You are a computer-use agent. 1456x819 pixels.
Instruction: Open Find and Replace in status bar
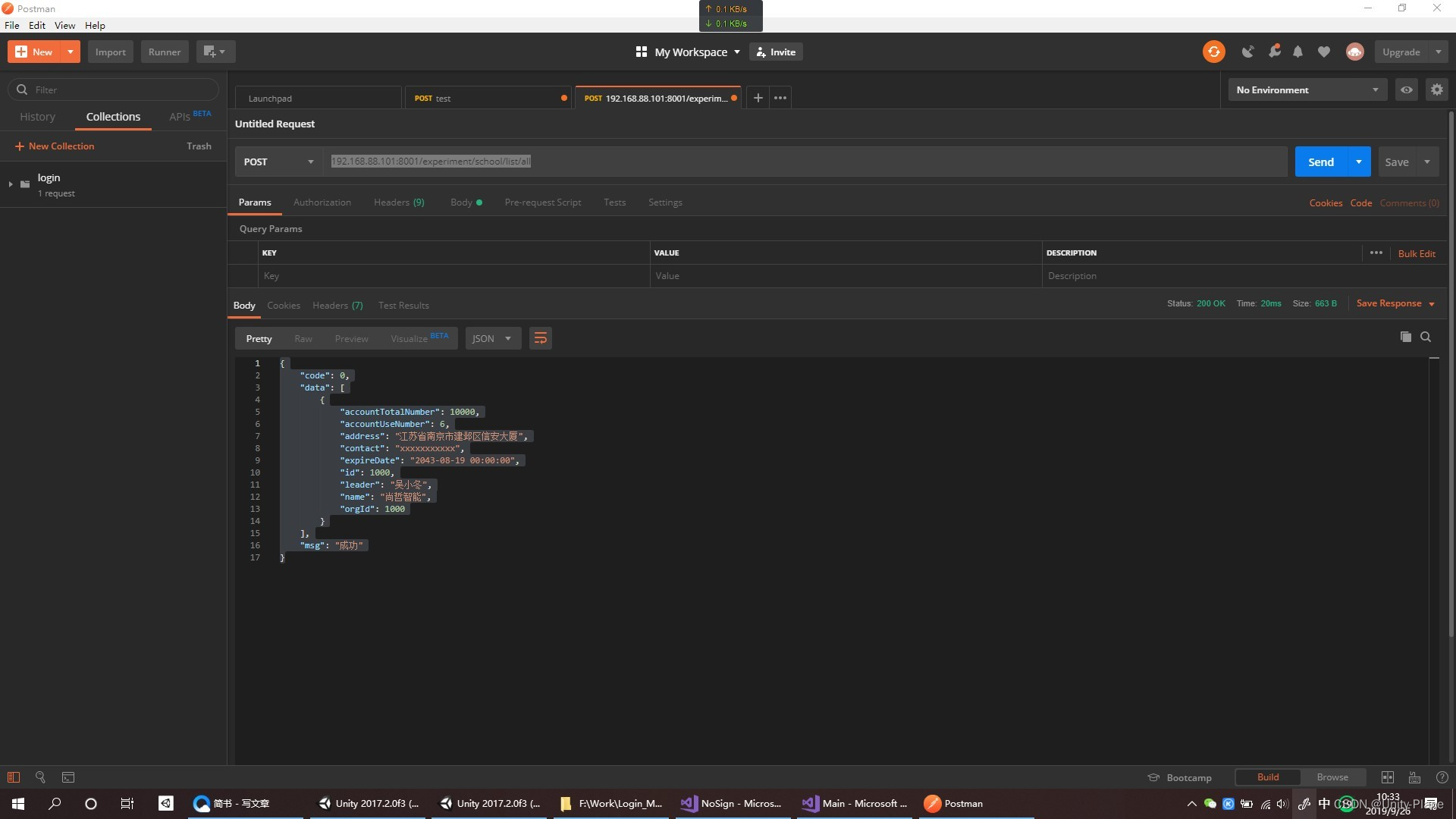[x=40, y=777]
